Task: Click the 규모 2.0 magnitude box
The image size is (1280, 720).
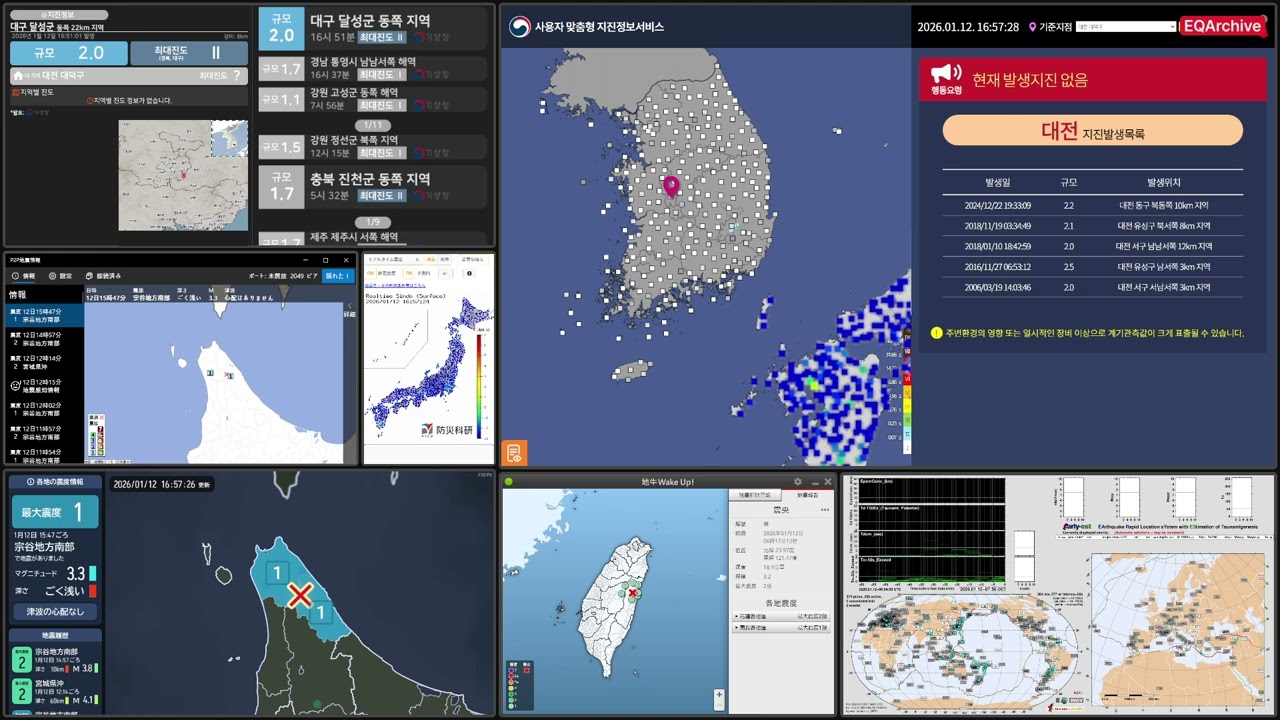Action: pos(69,53)
